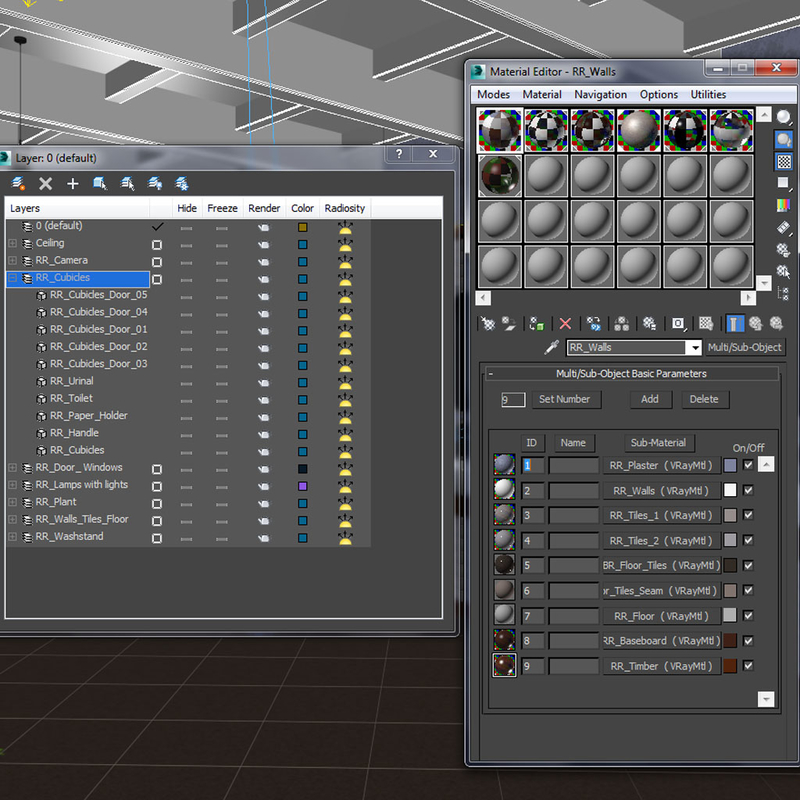Click the Assign Material to Selection icon
800x800 pixels.
[x=537, y=324]
